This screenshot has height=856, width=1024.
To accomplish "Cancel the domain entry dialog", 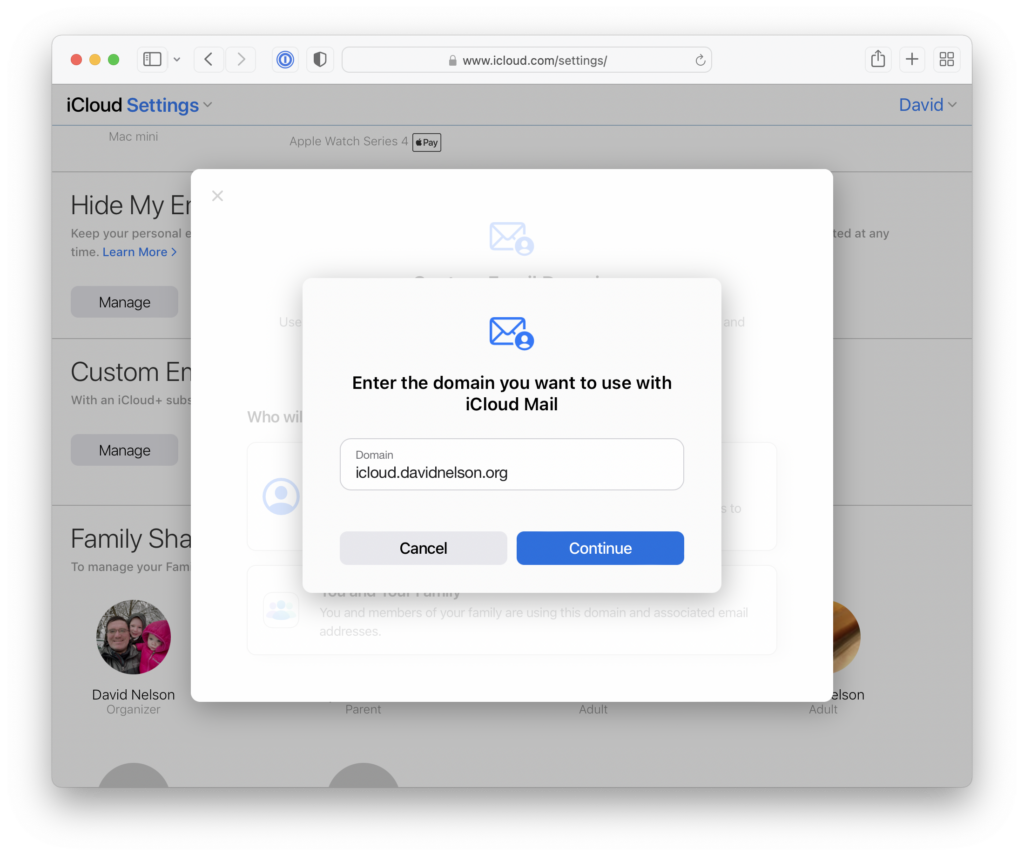I will [x=423, y=548].
